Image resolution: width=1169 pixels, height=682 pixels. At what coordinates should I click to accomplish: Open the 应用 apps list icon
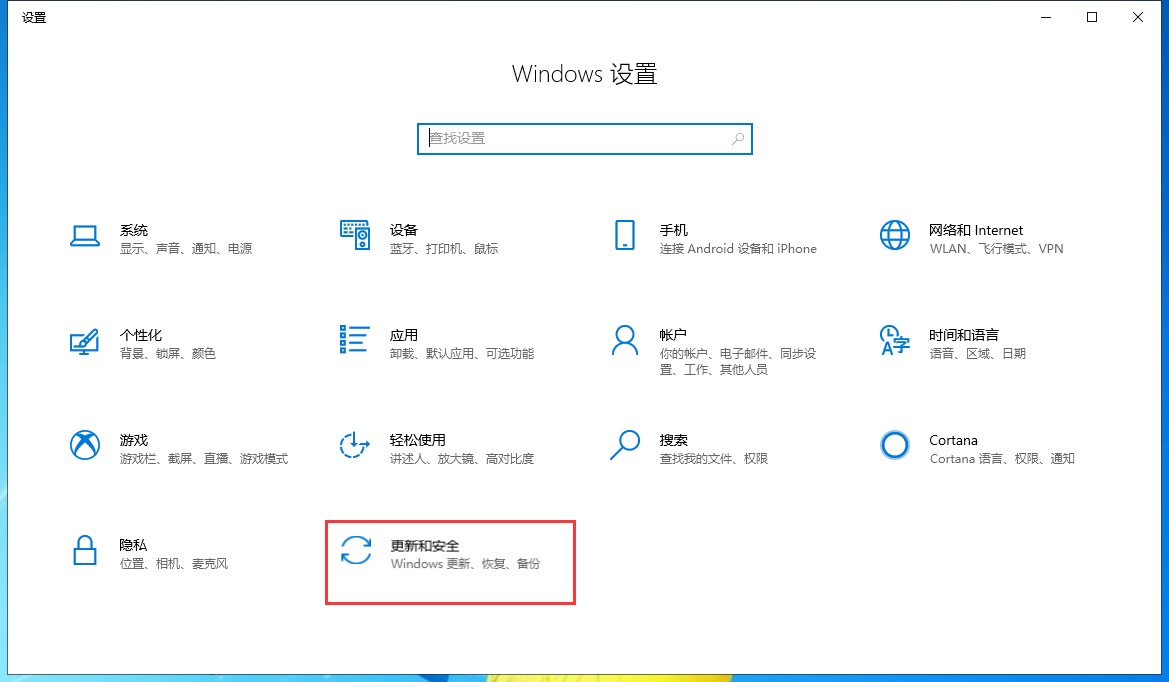click(x=355, y=339)
